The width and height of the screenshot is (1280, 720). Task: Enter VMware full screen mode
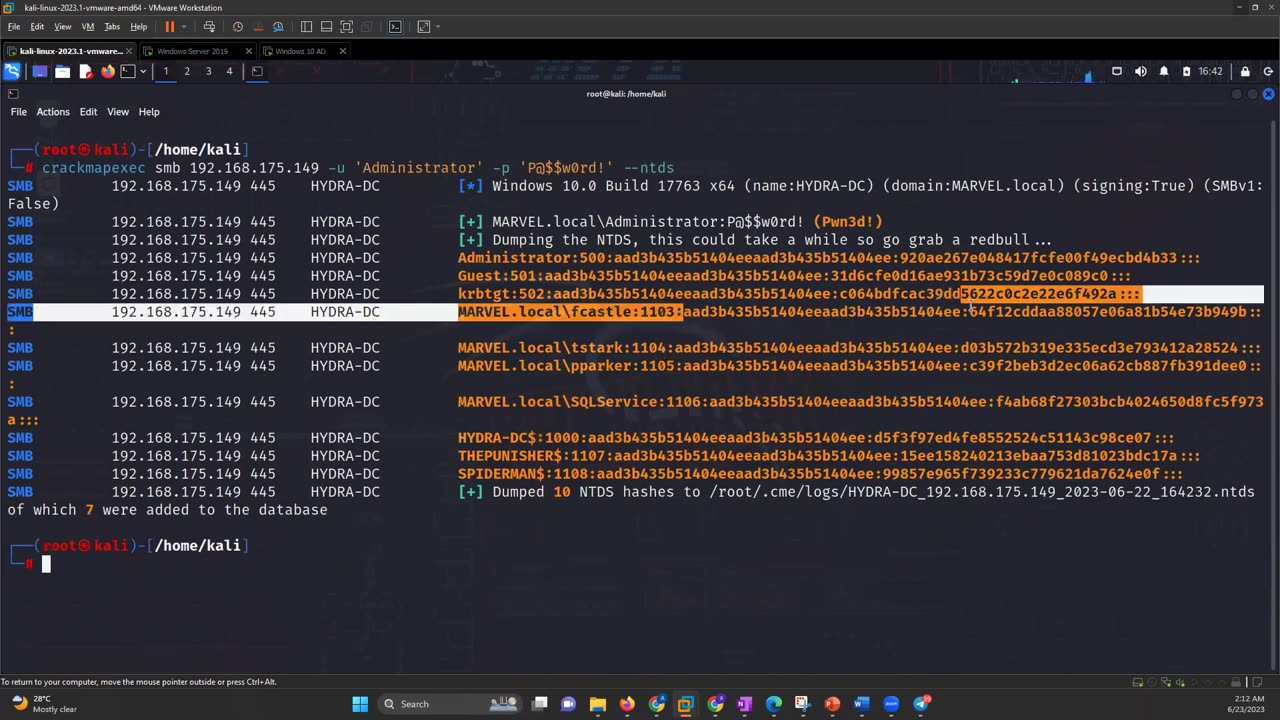tap(346, 27)
